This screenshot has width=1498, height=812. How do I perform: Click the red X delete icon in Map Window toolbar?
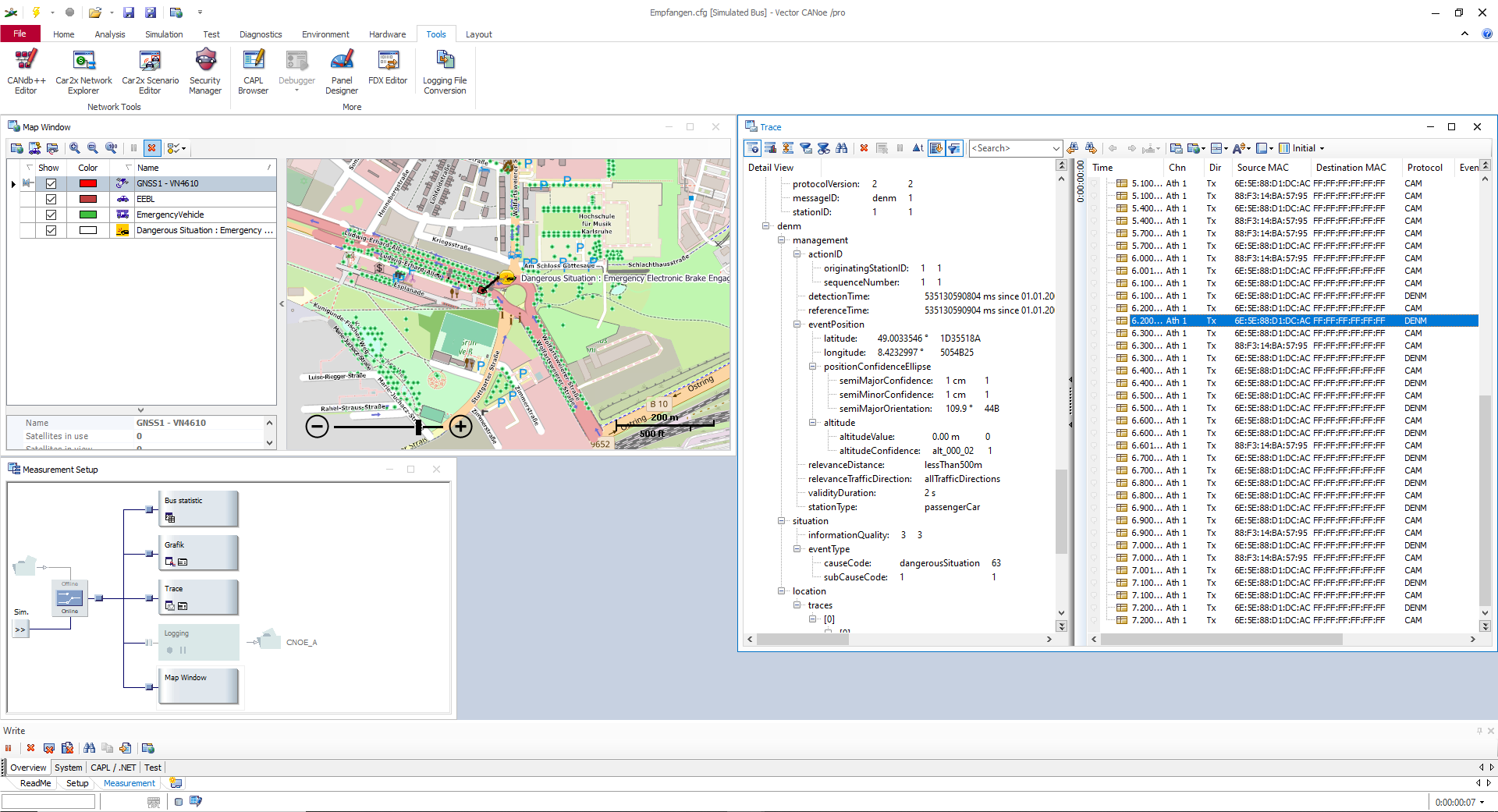[152, 148]
